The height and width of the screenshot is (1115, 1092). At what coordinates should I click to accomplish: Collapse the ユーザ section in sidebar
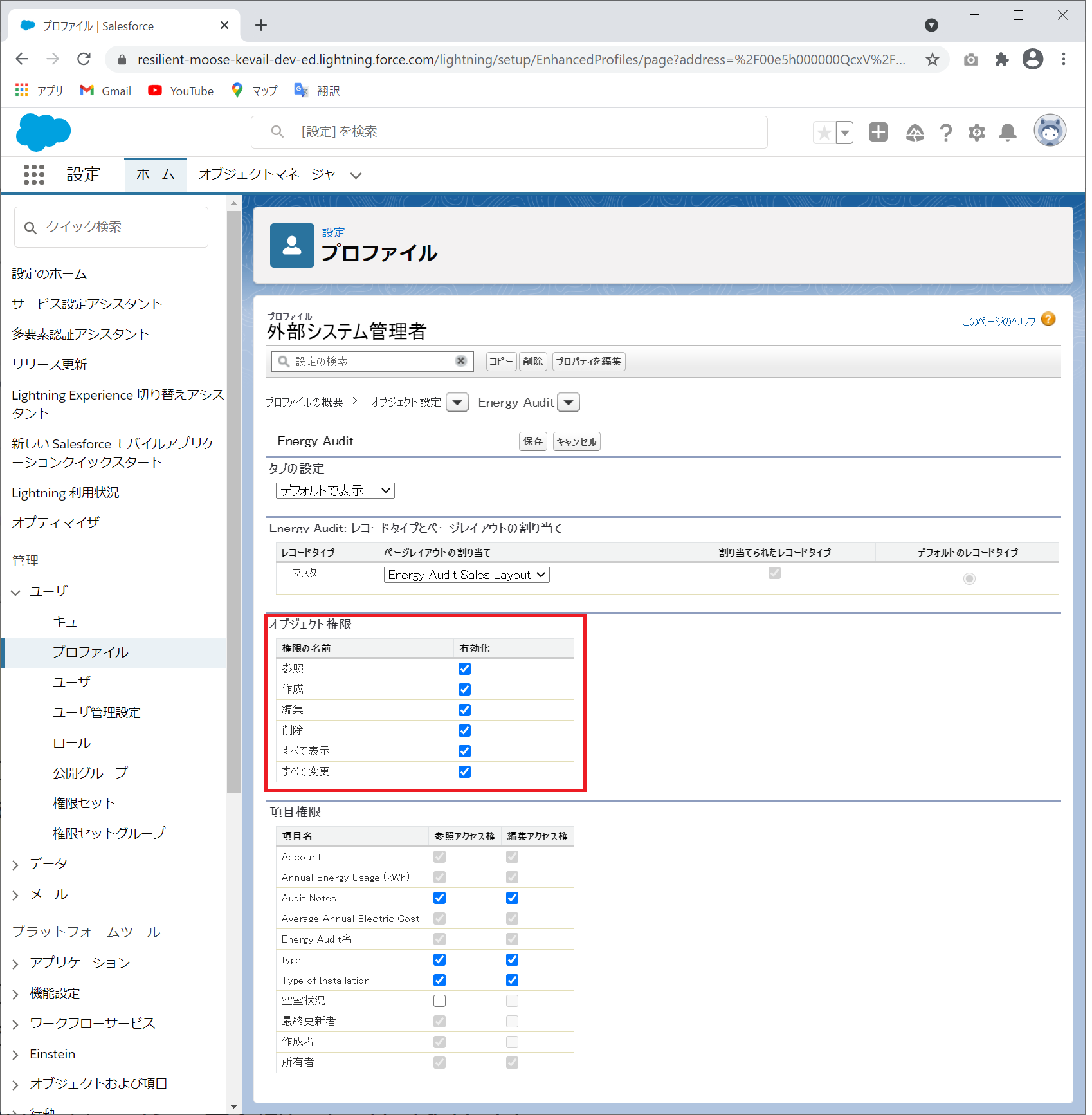[16, 592]
